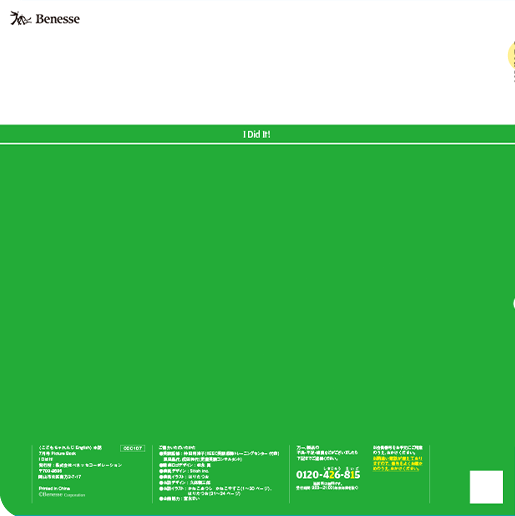515x516 pixels.
Task: Click the white half-circle notch on green edge
Action: (514, 304)
